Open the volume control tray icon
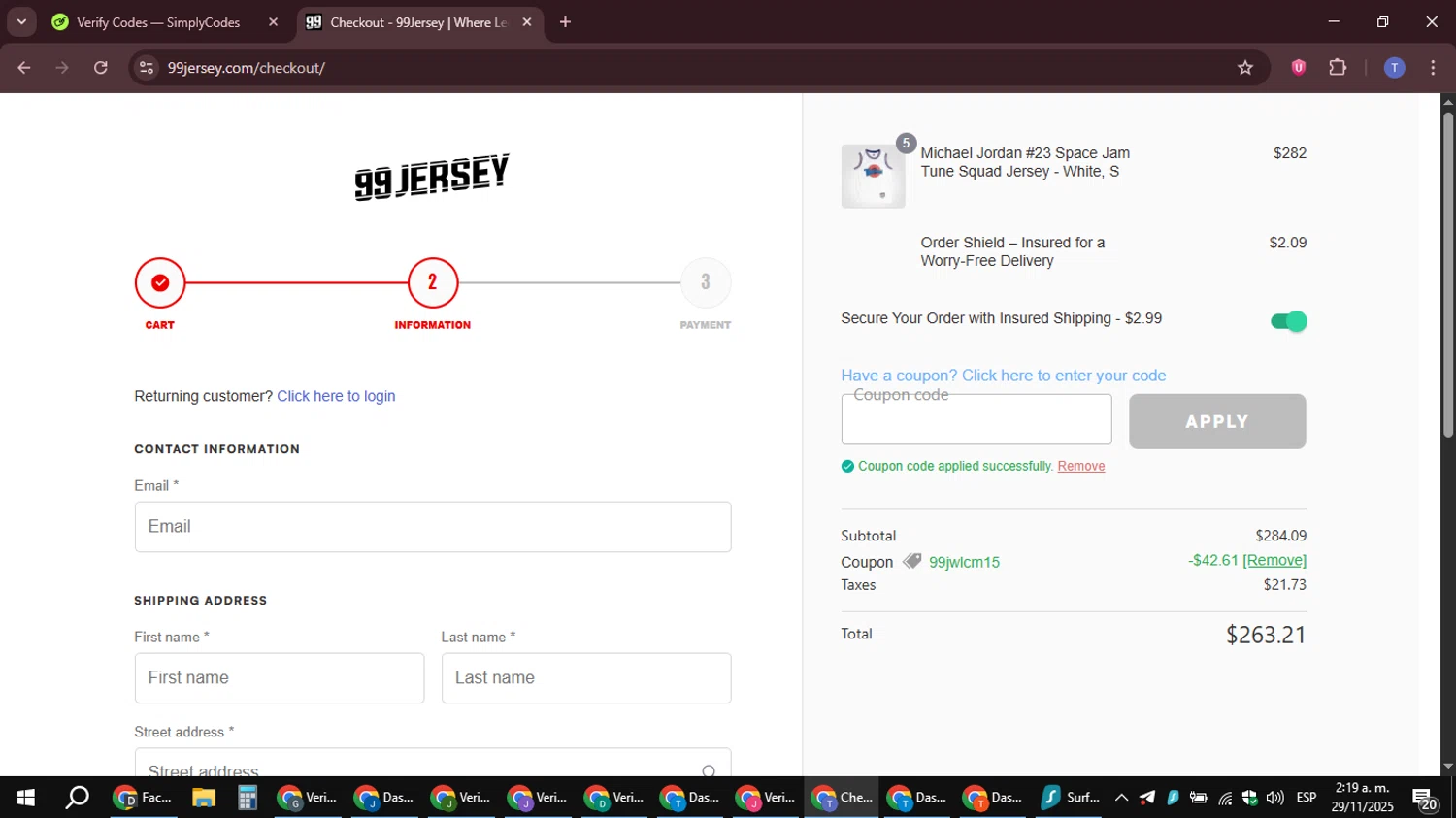The height and width of the screenshot is (818, 1456). 1274,798
